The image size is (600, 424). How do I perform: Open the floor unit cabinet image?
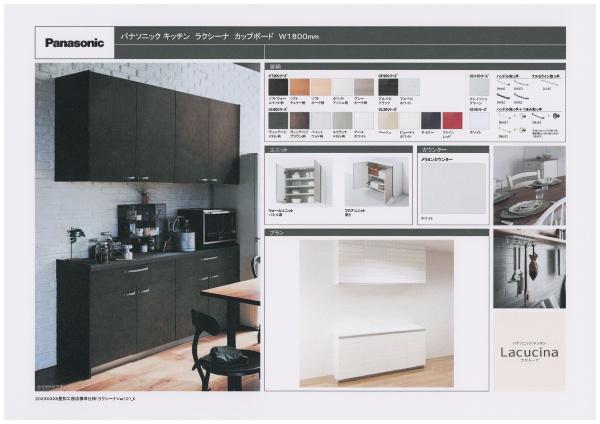[x=377, y=182]
